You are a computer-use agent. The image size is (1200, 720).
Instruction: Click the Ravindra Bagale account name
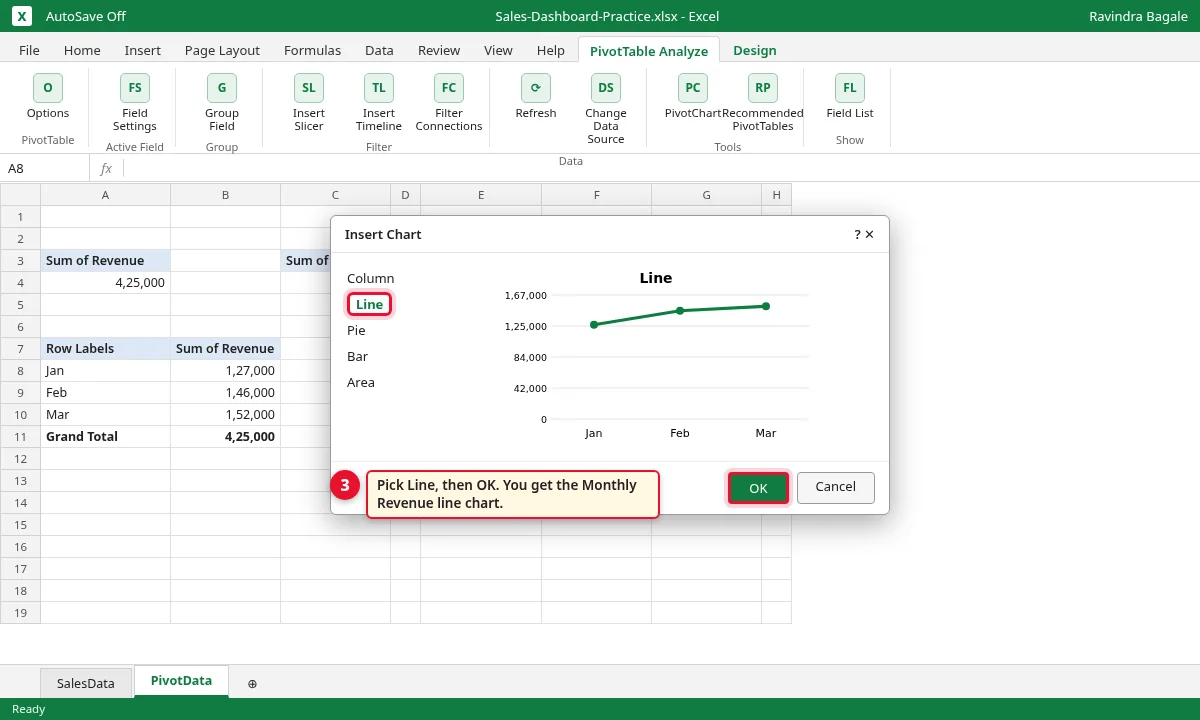pyautogui.click(x=1138, y=16)
